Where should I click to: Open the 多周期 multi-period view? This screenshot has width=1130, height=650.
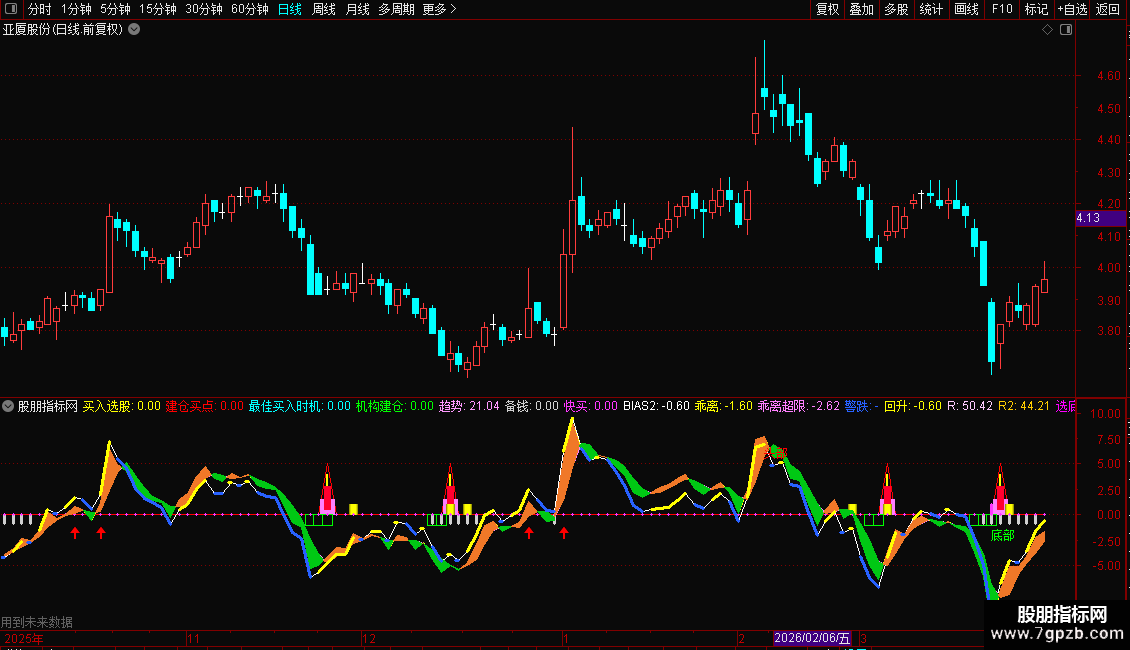pos(396,9)
